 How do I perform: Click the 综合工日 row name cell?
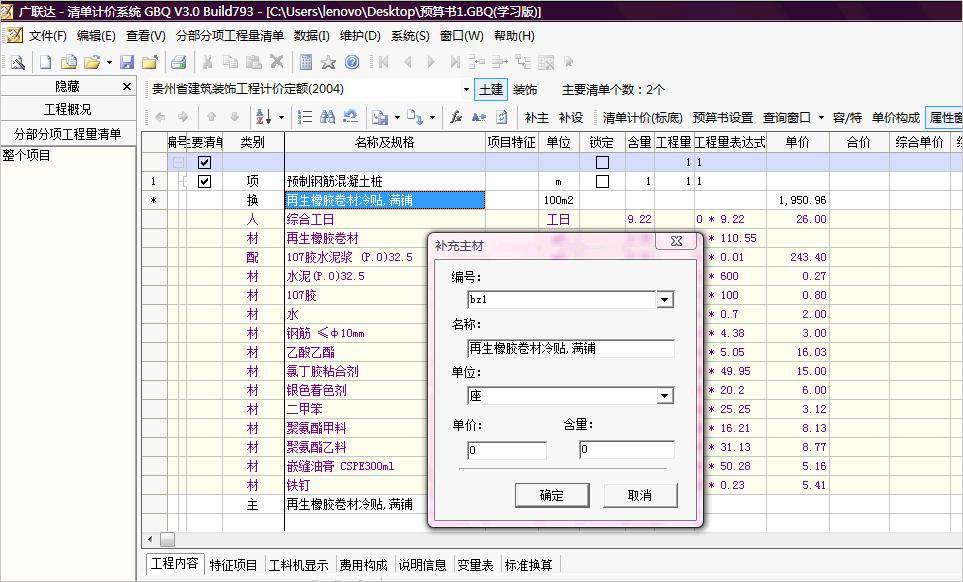coord(385,219)
